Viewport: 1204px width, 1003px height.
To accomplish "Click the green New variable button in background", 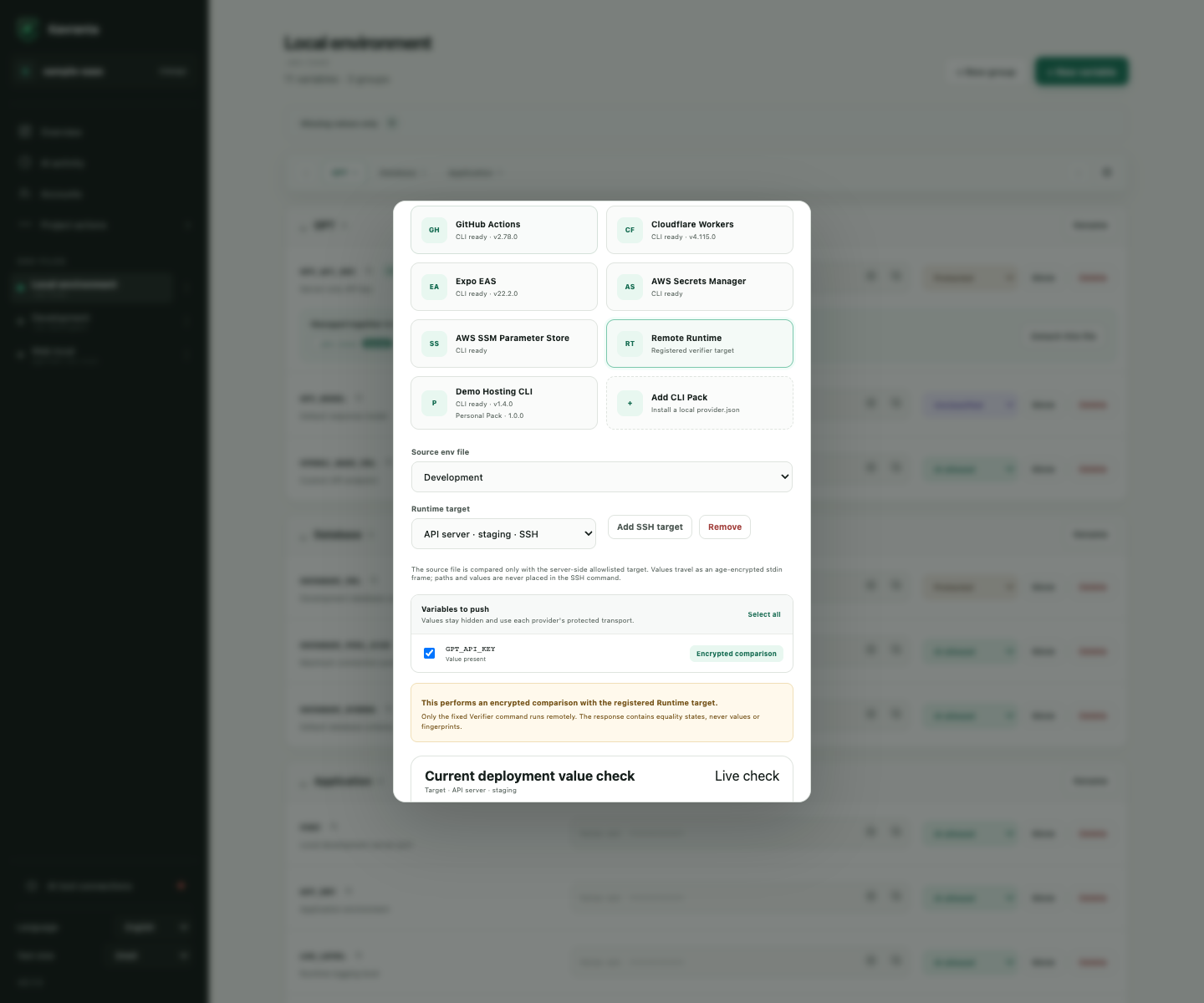I will [1081, 72].
